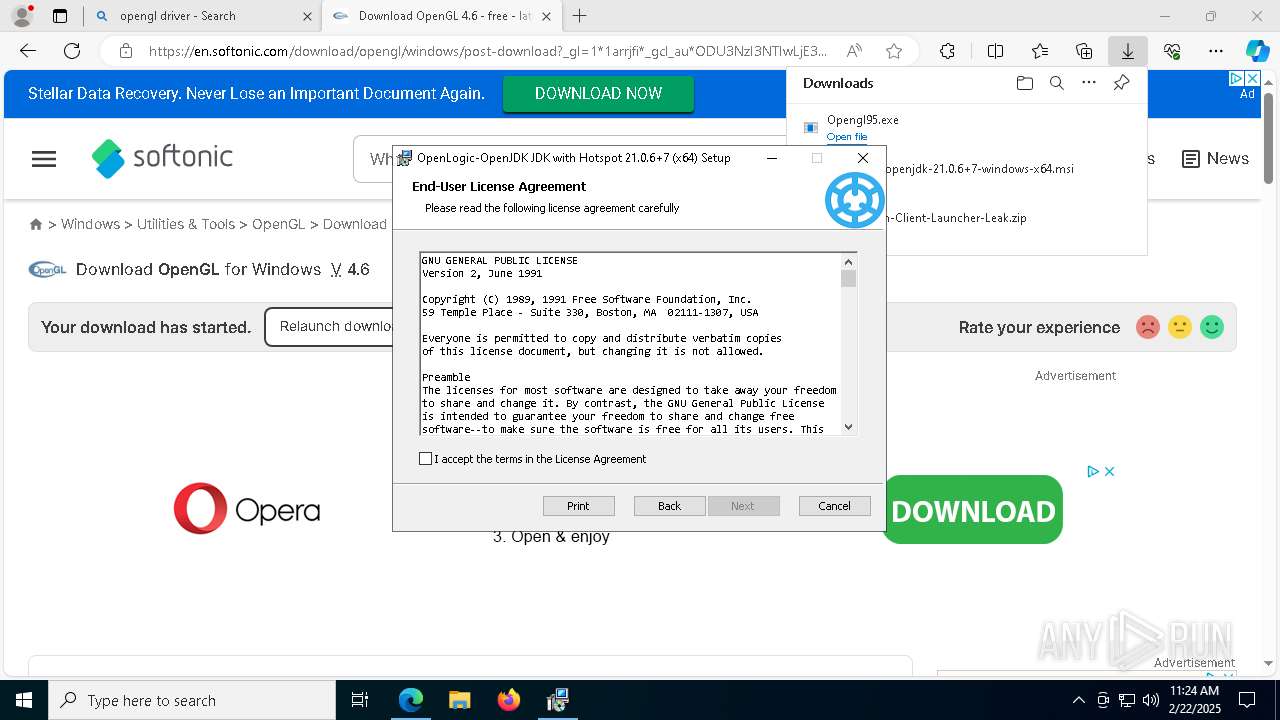Click Windows in the breadcrumb

coord(90,224)
